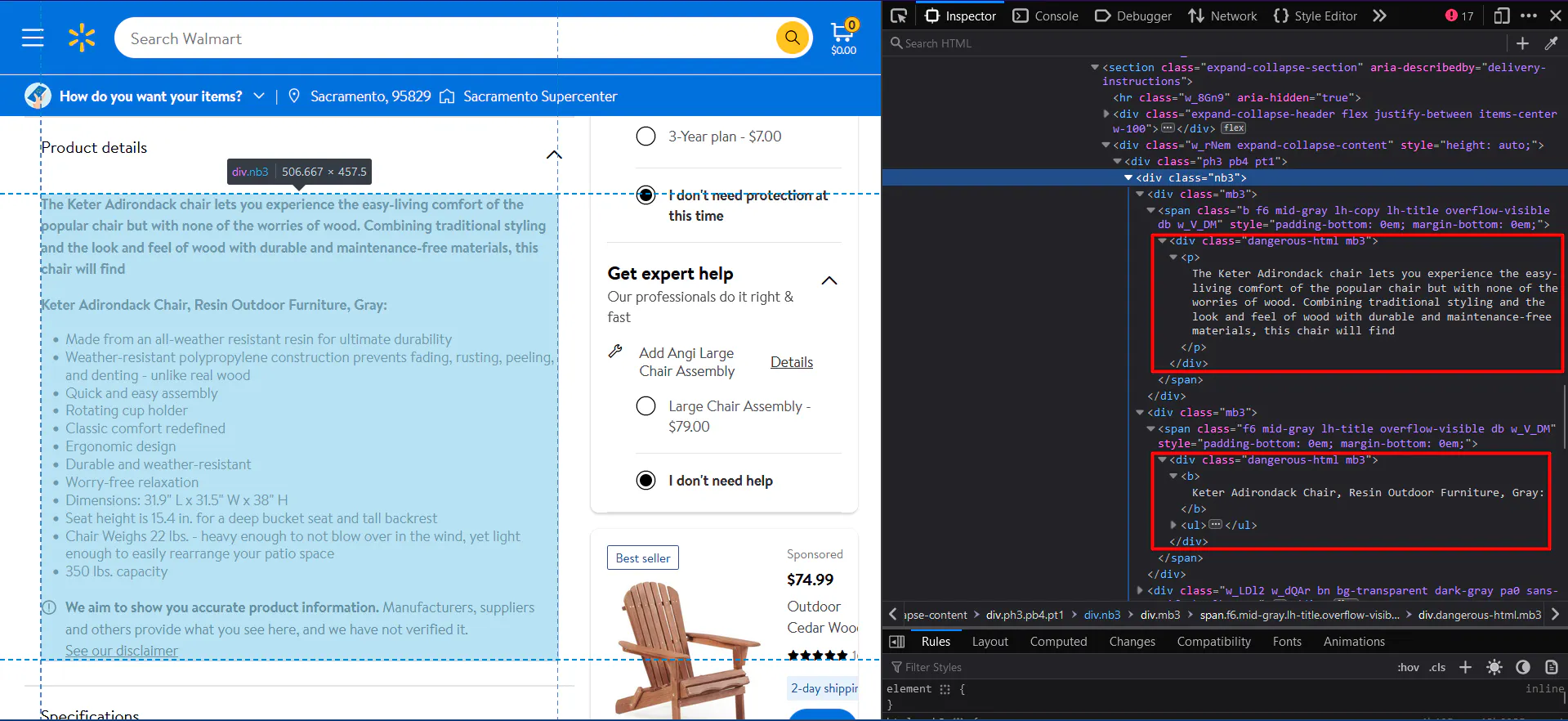Select Large Chair Assembly $79.00 radio
Viewport: 1568px width, 721px height.
click(646, 405)
